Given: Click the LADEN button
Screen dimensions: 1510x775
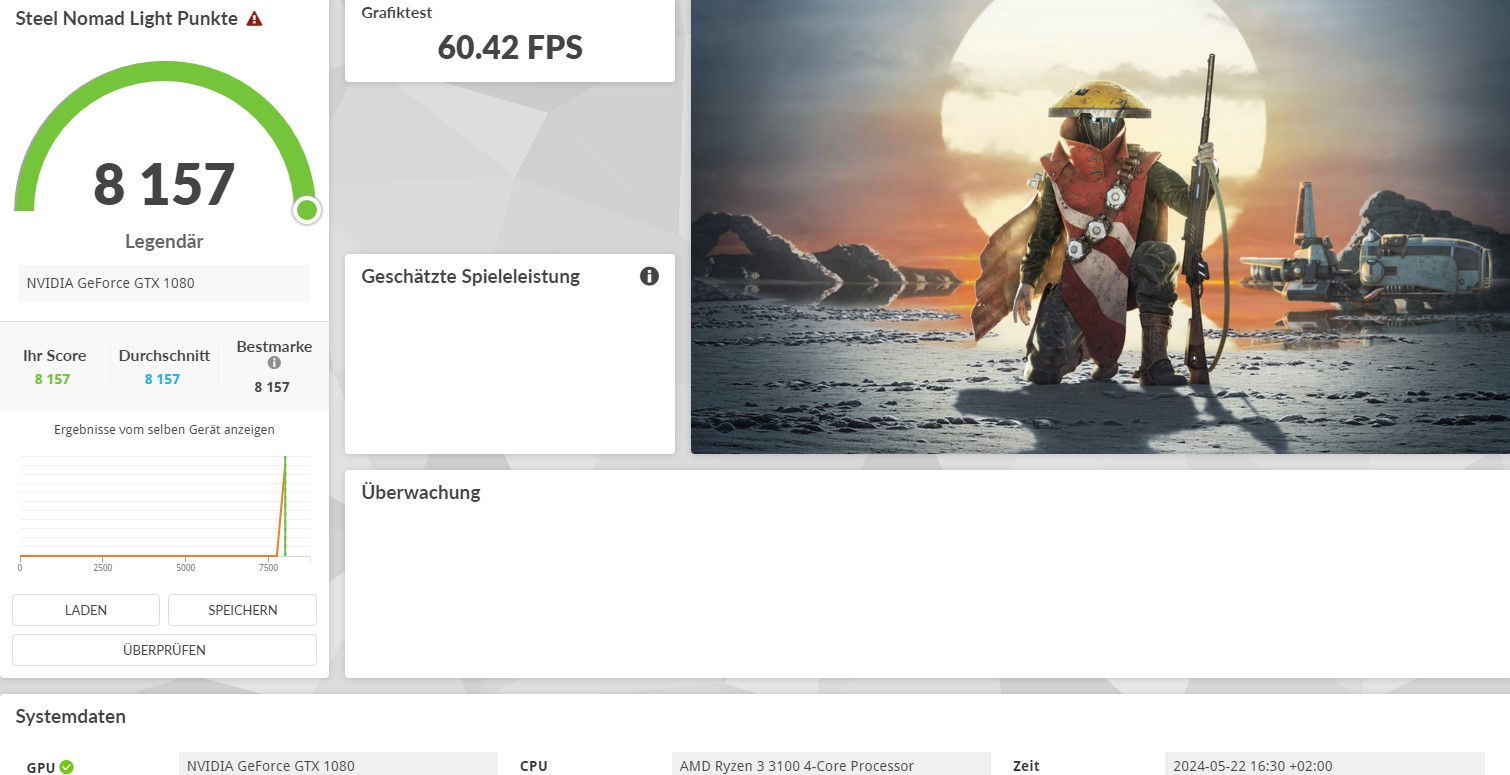Looking at the screenshot, I should pos(86,610).
